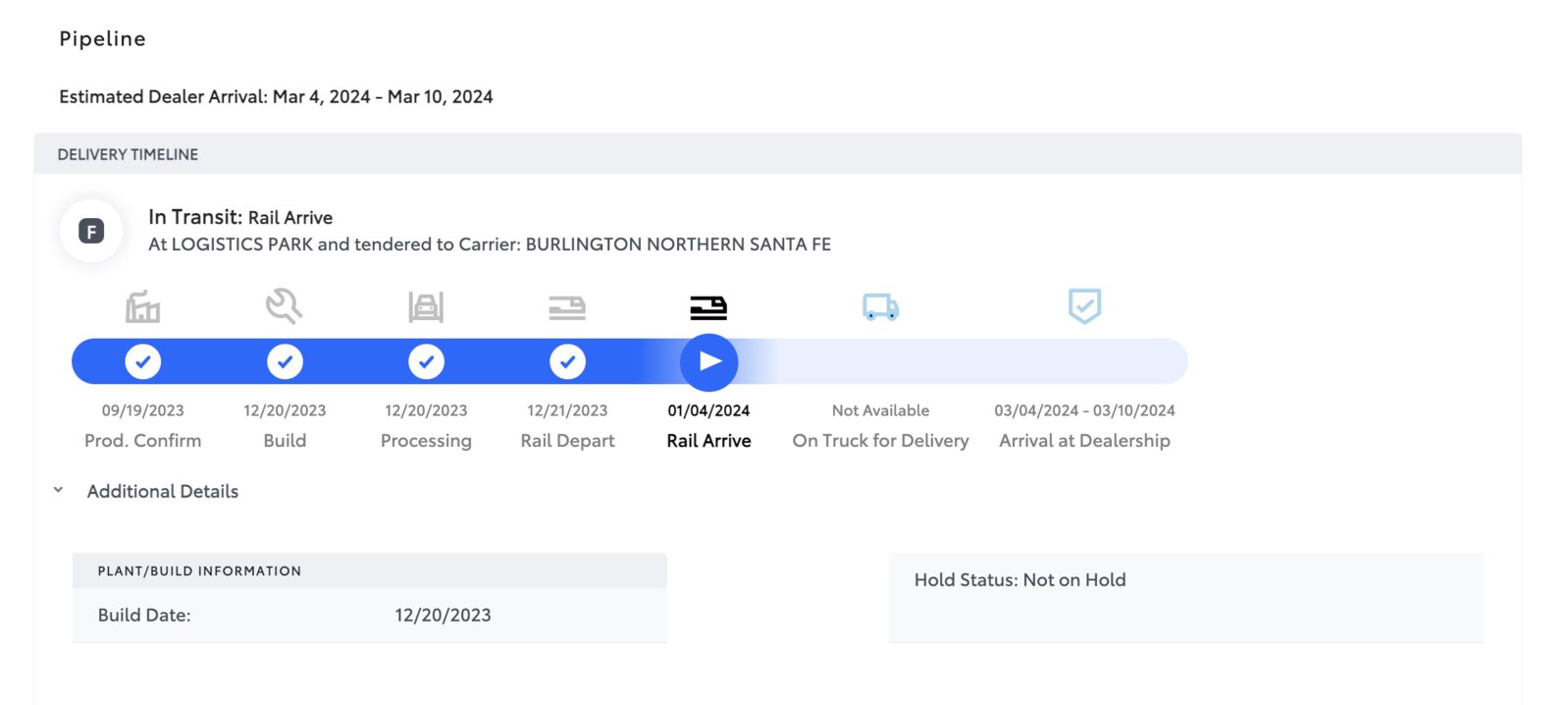Click the current-stage play arrow marker
The width and height of the screenshot is (1568, 705).
click(x=708, y=361)
